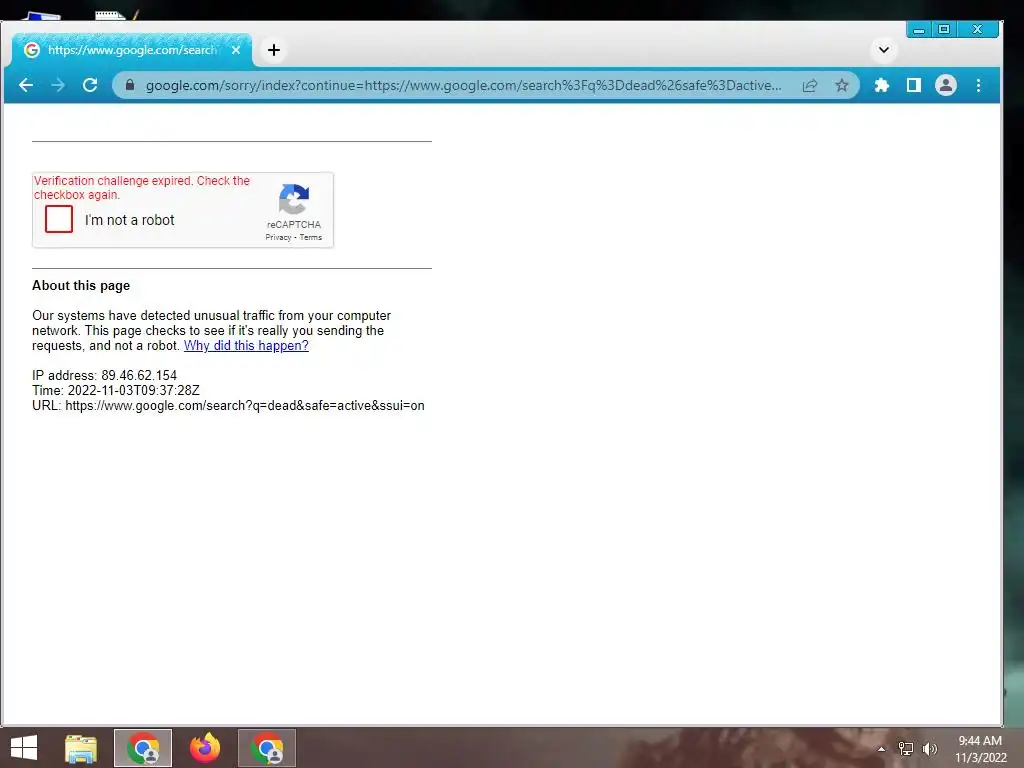Open a new tab with the plus button
Viewport: 1024px width, 768px height.
point(274,50)
